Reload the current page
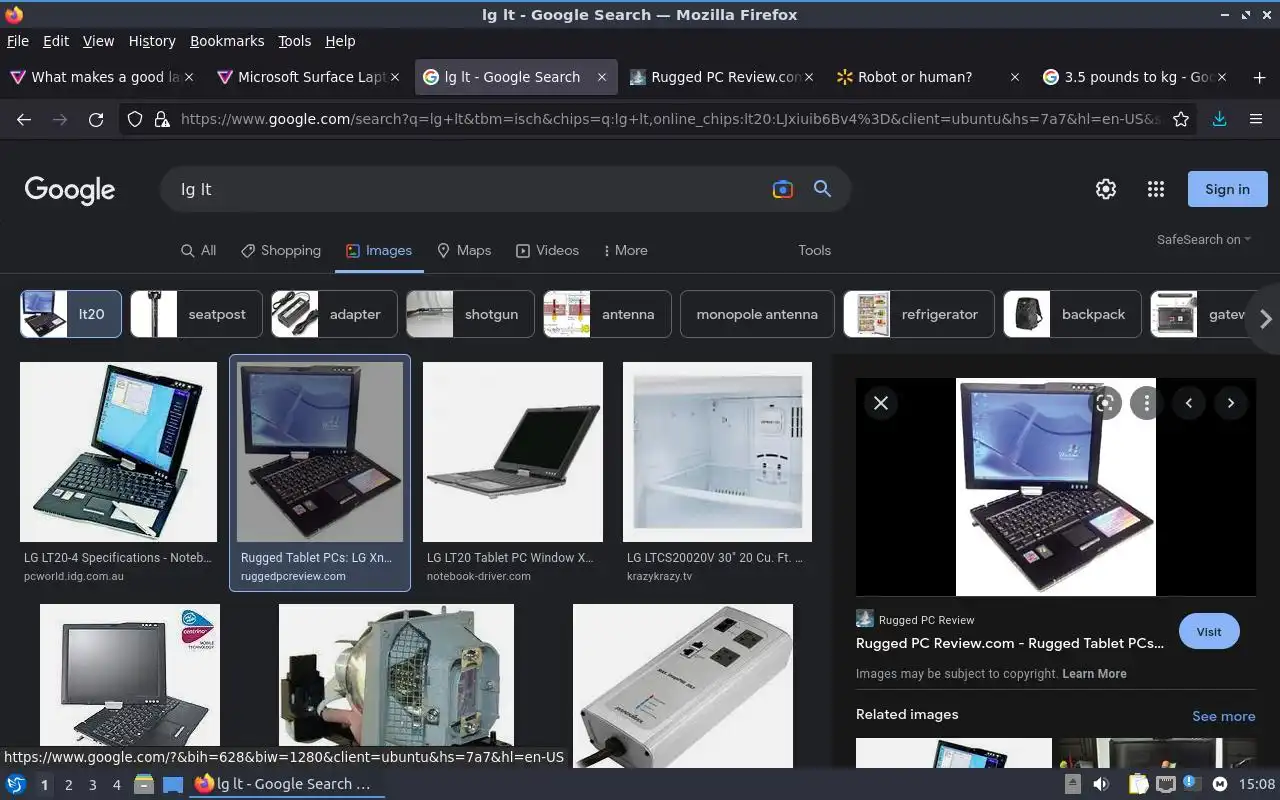This screenshot has width=1280, height=800. (x=96, y=119)
